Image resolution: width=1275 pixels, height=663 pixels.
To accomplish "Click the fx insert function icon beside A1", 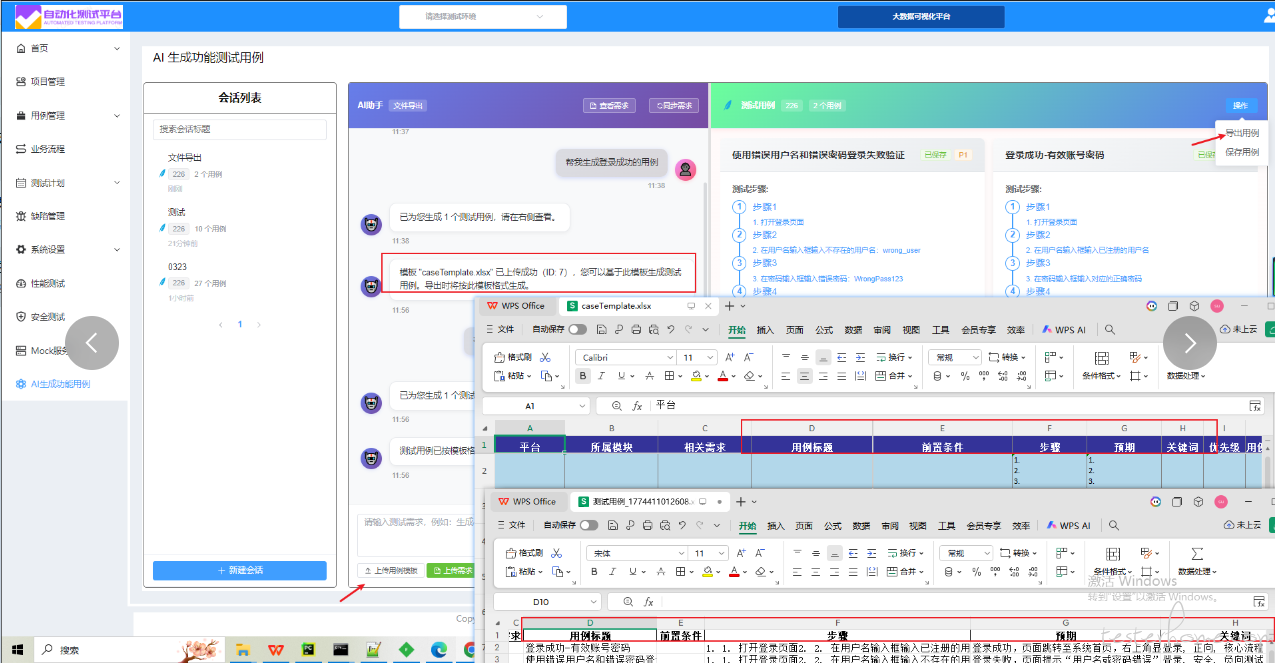I will pos(636,406).
